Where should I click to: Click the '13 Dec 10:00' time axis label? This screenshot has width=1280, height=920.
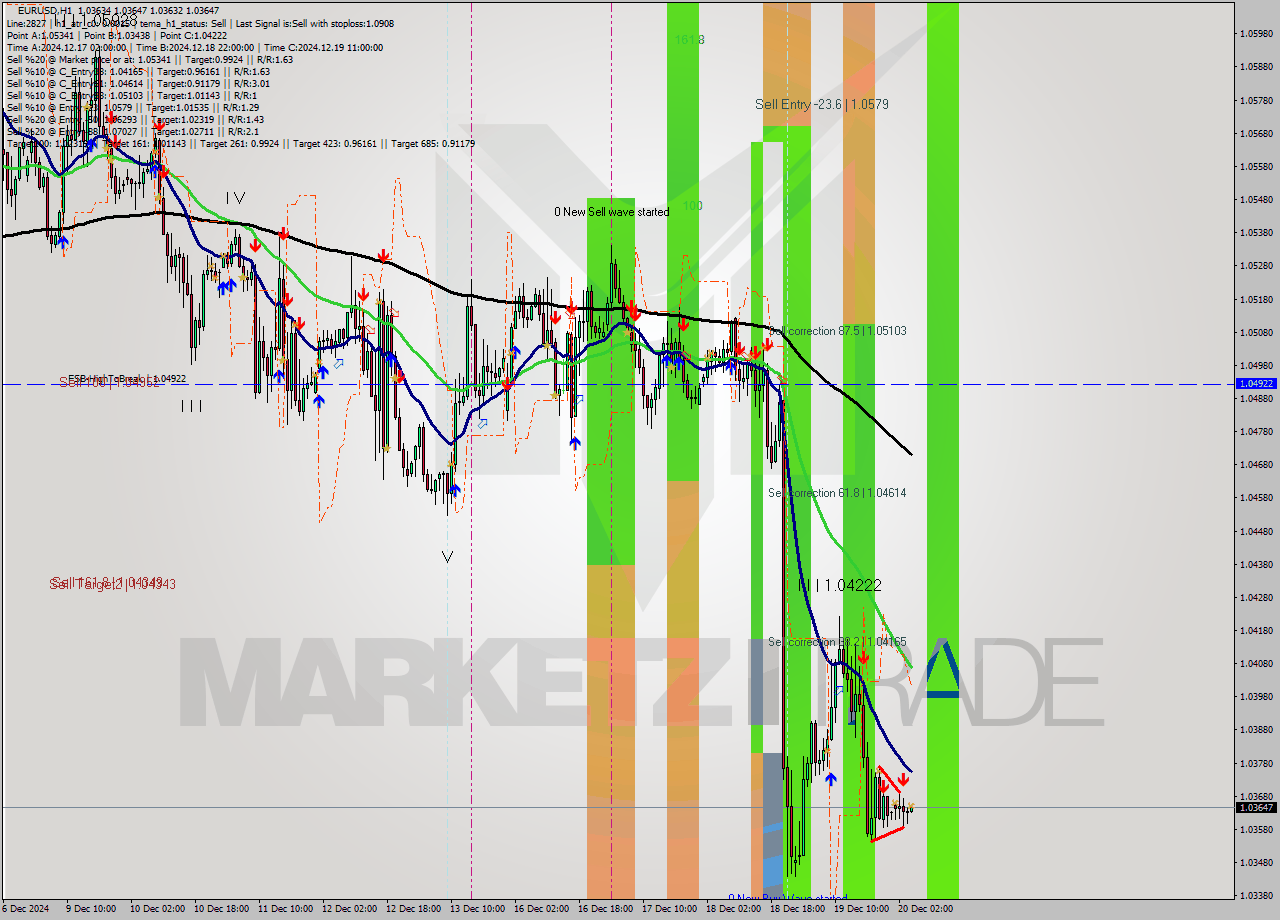pos(477,909)
